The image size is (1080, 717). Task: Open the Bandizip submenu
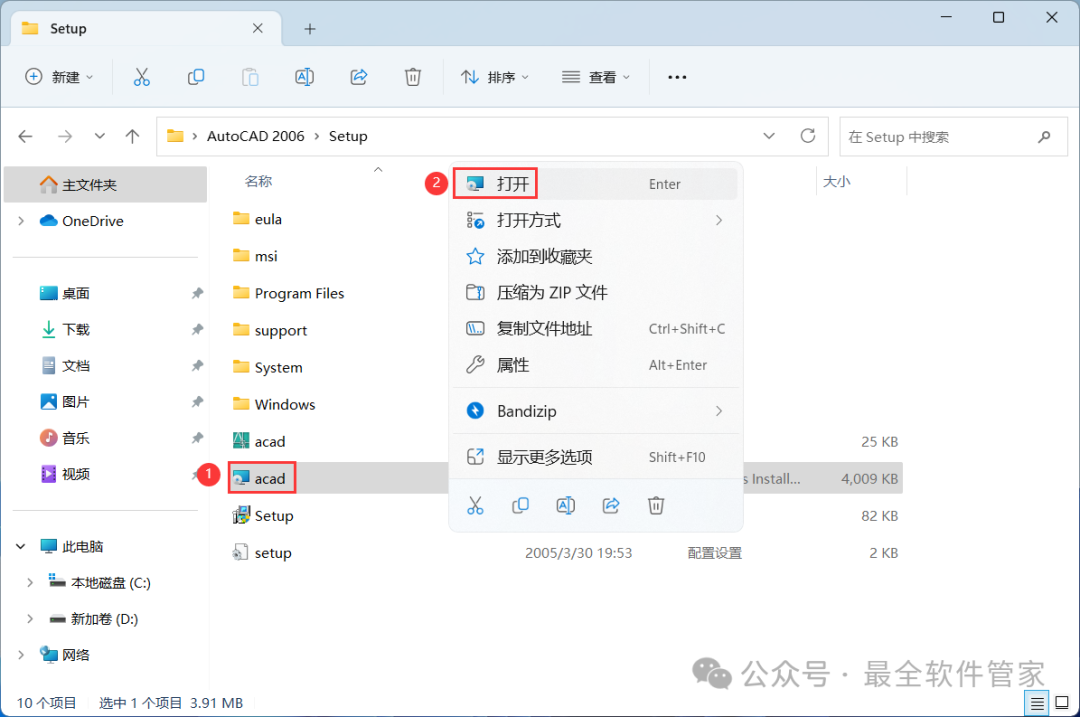[595, 411]
